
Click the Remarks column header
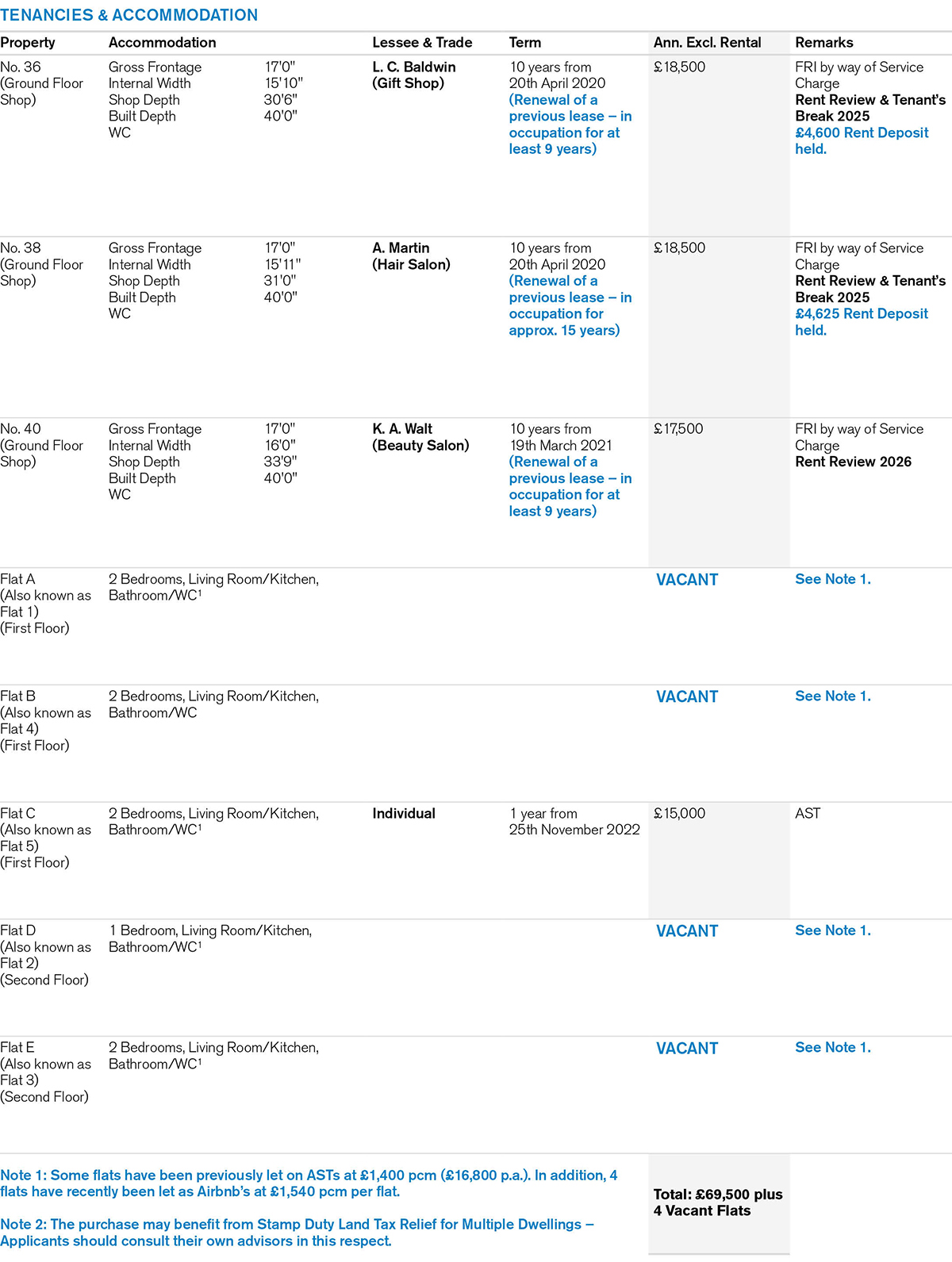click(x=824, y=43)
